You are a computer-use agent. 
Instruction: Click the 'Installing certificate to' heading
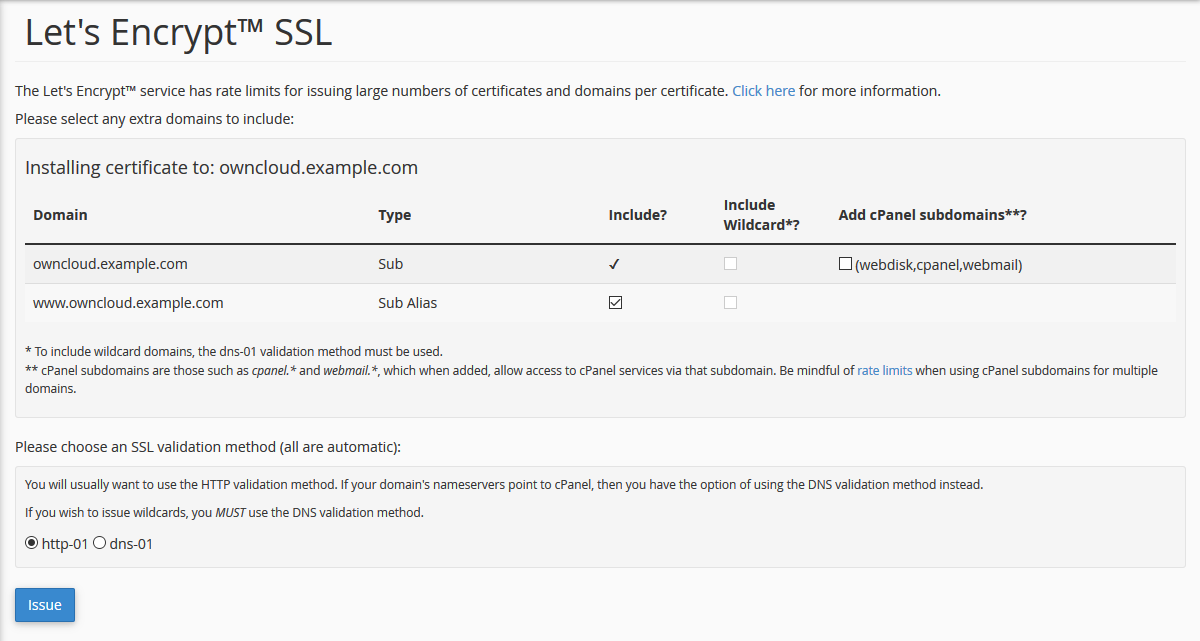[x=221, y=168]
